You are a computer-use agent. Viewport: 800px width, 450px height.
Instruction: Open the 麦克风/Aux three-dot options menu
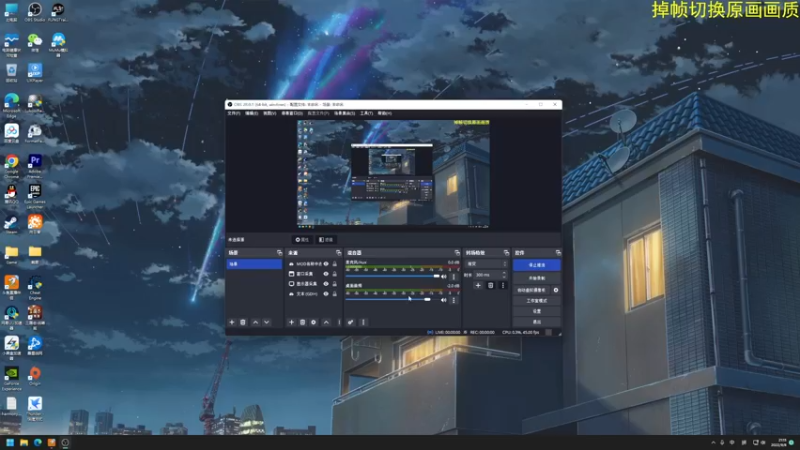pyautogui.click(x=454, y=277)
